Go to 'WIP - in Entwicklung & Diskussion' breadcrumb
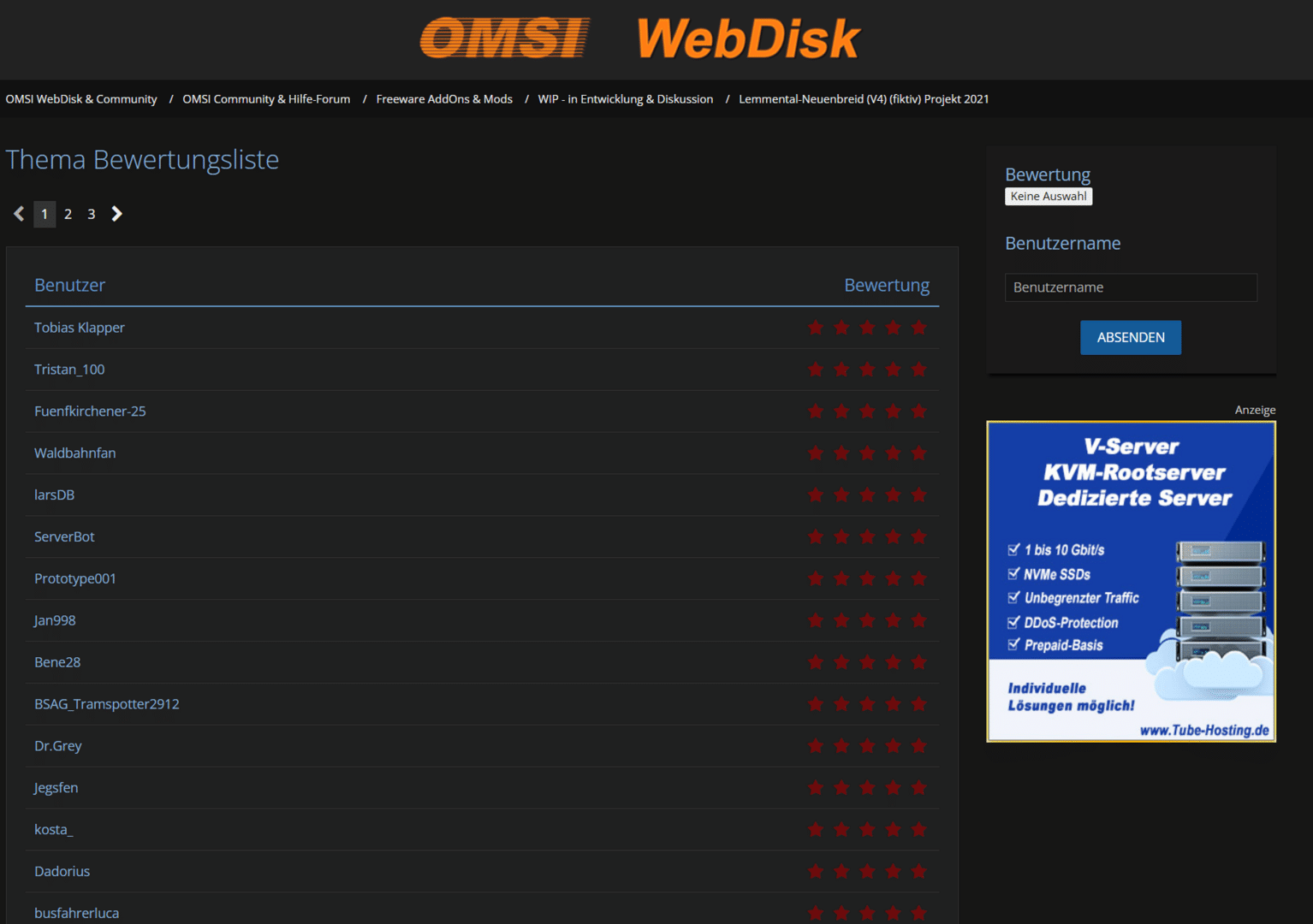Viewport: 1313px width, 924px height. (625, 99)
